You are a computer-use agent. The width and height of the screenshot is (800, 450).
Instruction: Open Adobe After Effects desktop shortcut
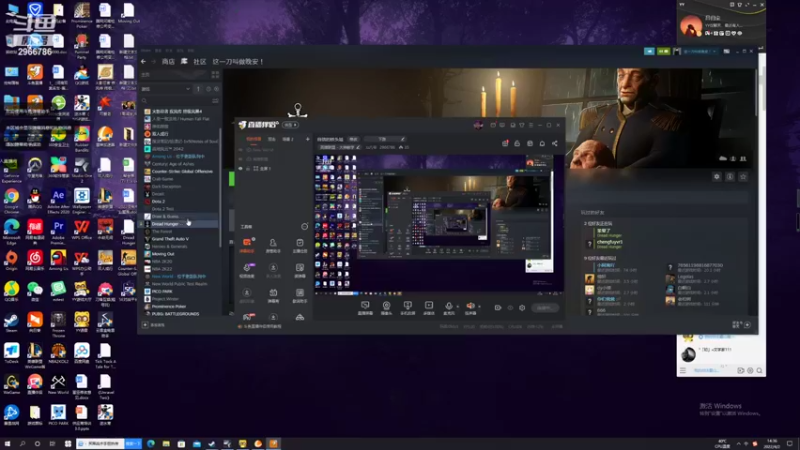tap(58, 200)
